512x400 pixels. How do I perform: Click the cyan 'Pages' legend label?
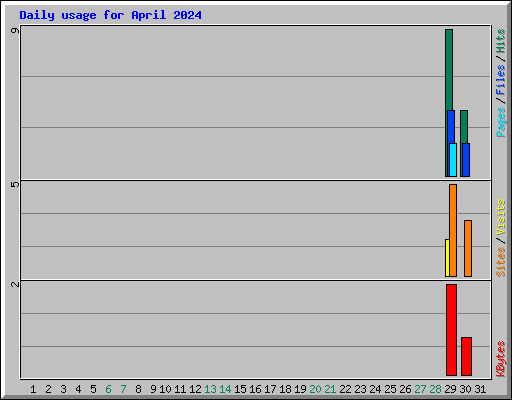click(500, 122)
